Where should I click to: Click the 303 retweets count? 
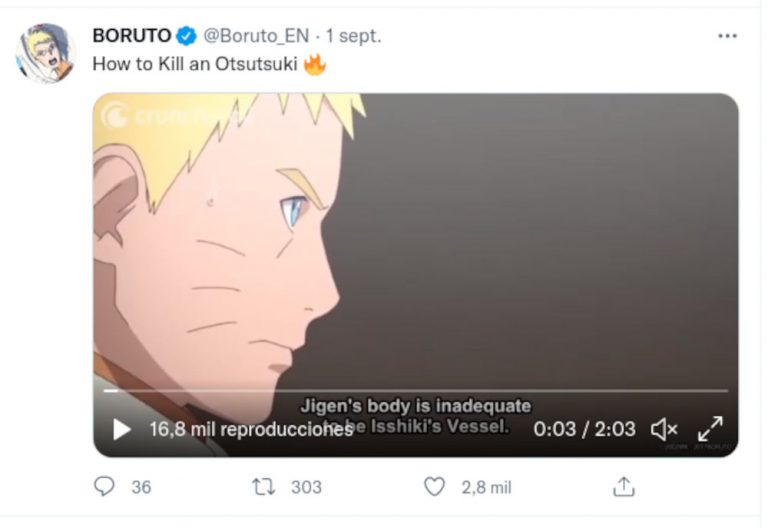306,487
